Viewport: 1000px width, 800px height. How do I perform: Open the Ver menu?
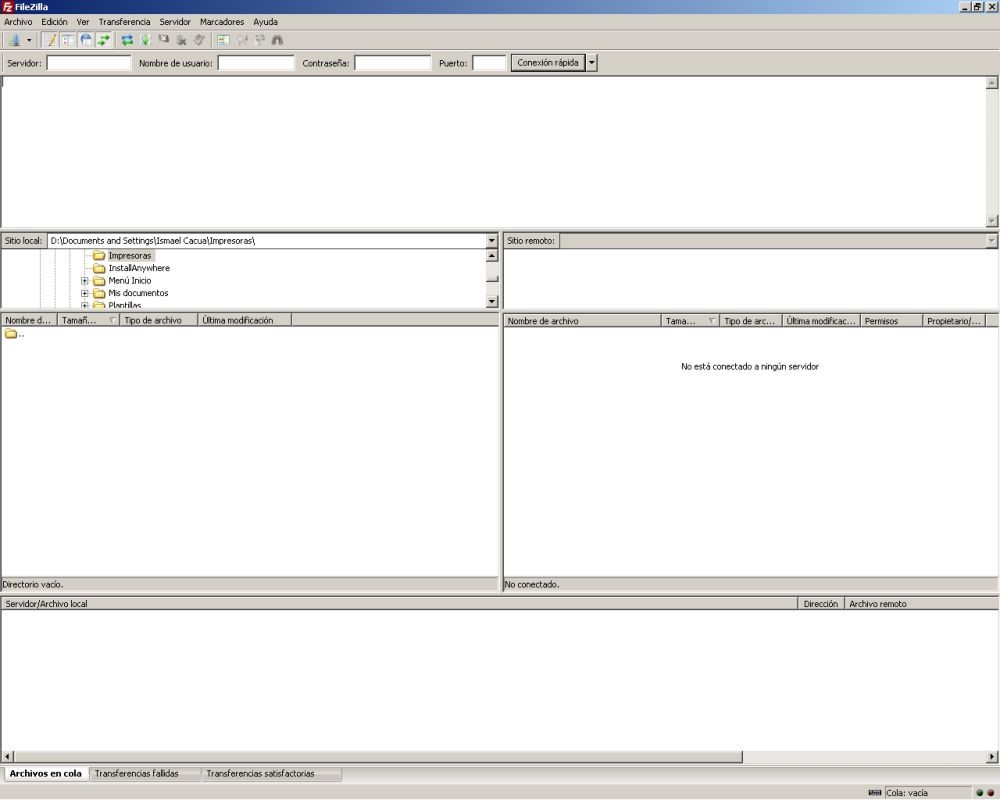(83, 22)
